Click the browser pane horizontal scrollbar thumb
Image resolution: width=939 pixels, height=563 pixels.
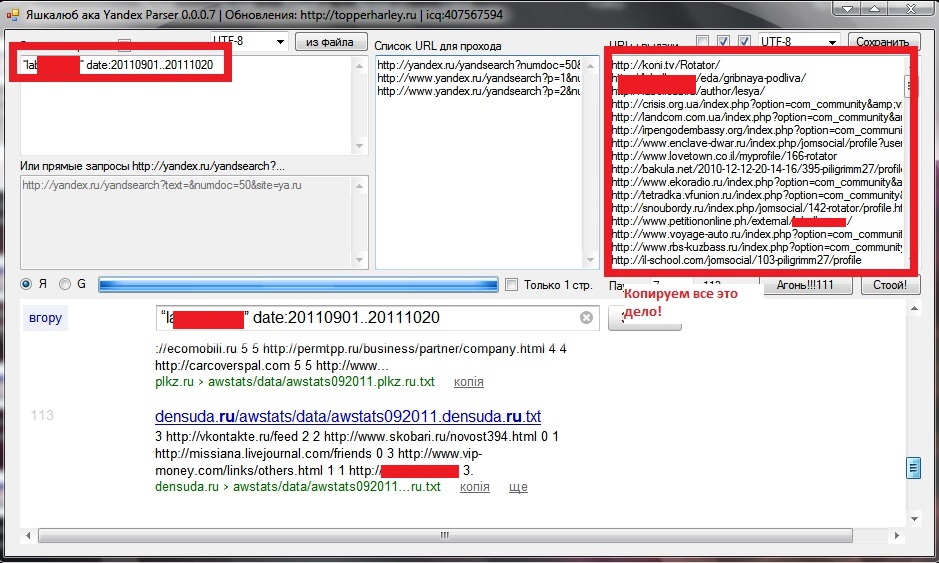446,535
